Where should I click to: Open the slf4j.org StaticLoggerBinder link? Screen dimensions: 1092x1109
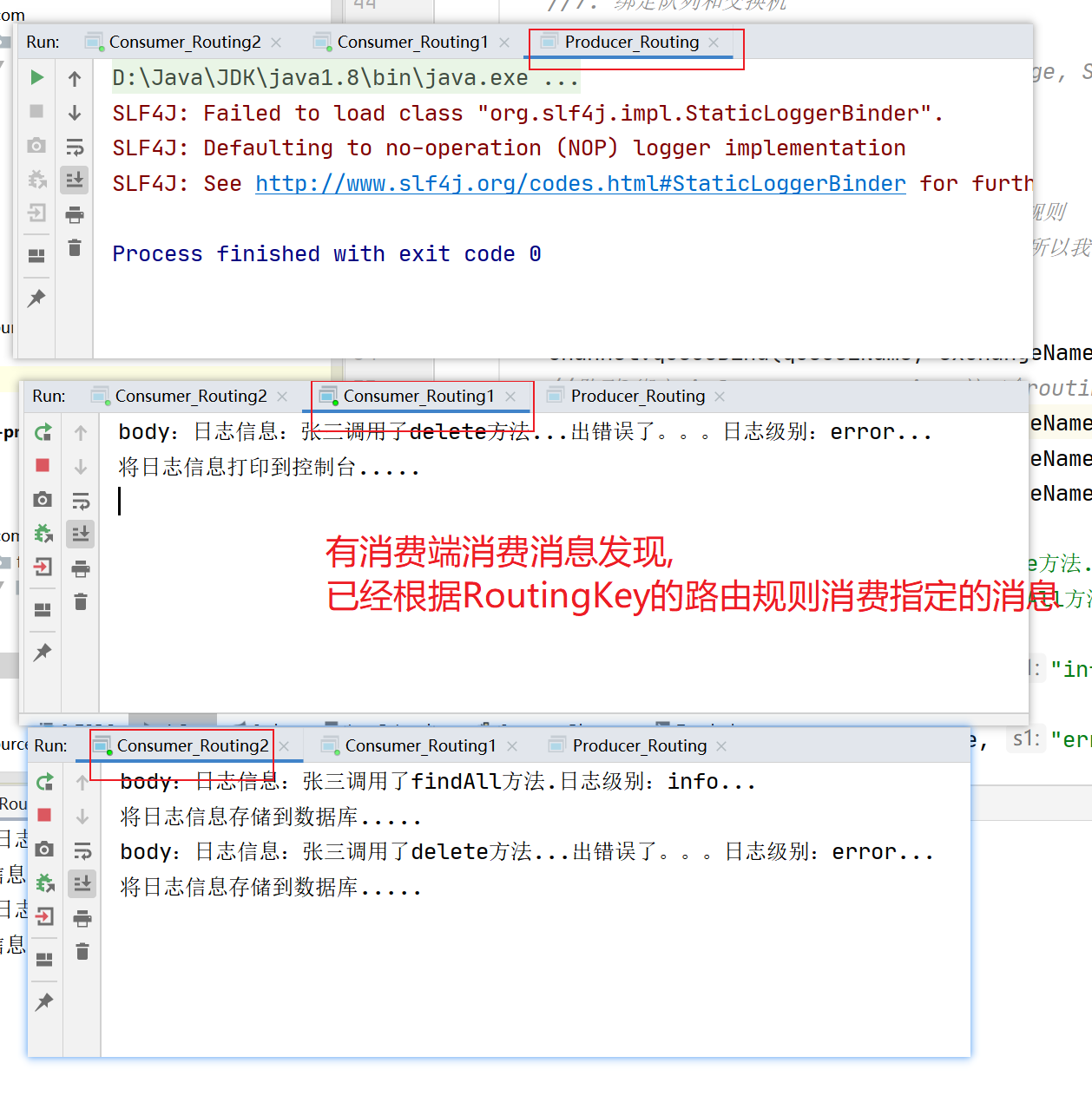click(581, 183)
